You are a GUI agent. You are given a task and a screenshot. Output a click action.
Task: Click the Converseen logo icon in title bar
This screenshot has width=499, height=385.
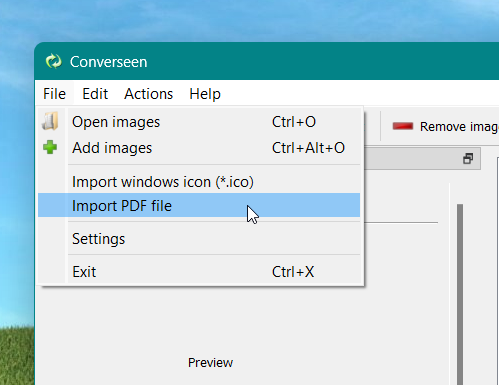coord(54,61)
